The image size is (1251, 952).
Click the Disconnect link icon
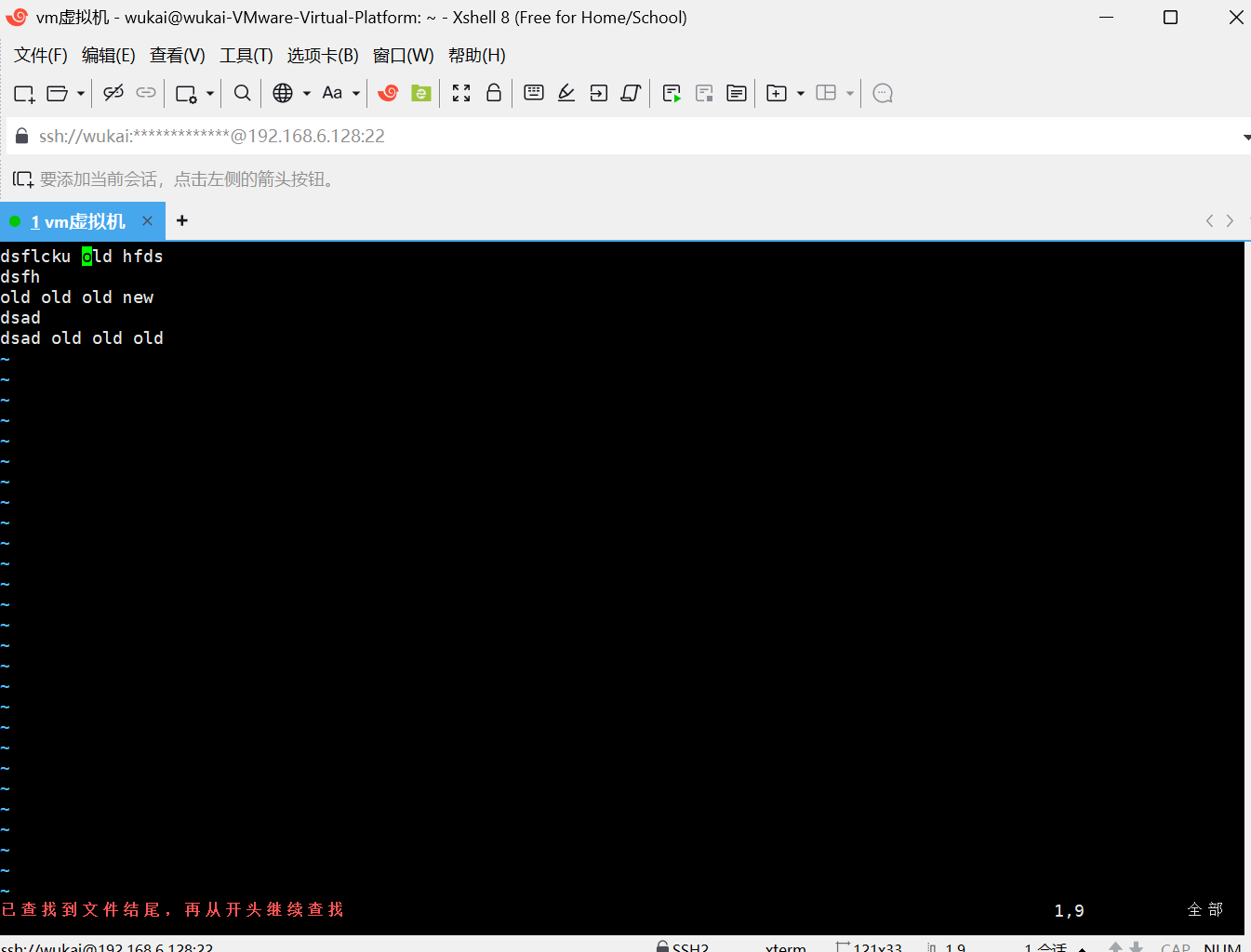tap(113, 93)
